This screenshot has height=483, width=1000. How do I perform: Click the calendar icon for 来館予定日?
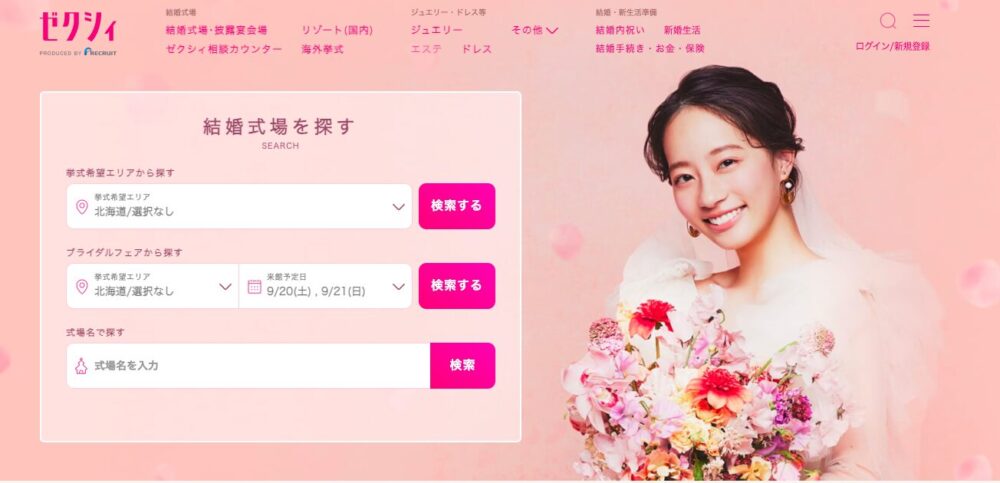(254, 286)
